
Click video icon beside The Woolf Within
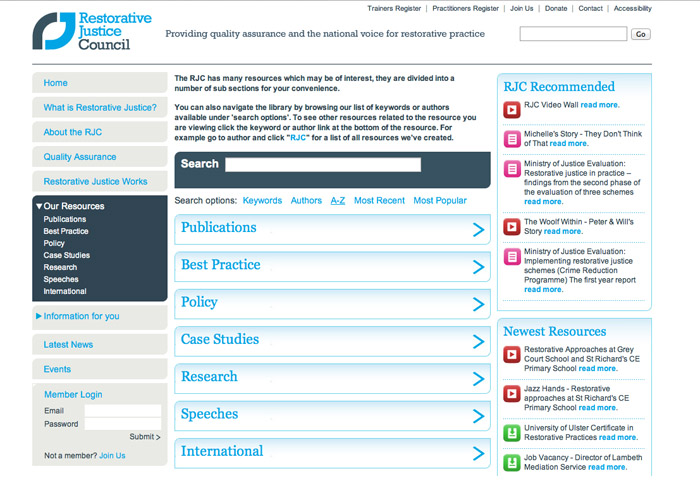click(512, 227)
